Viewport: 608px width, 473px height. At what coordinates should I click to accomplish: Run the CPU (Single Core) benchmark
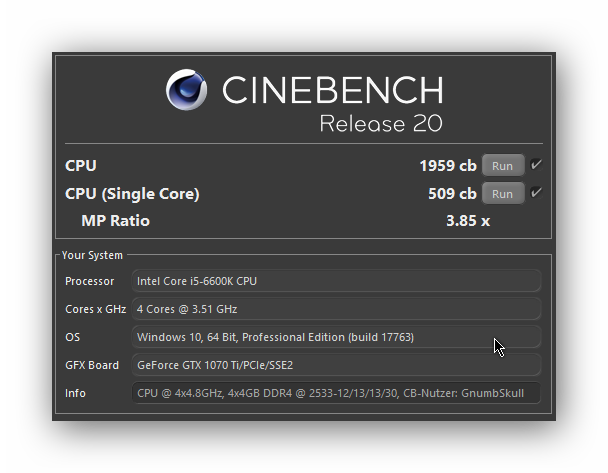(503, 193)
